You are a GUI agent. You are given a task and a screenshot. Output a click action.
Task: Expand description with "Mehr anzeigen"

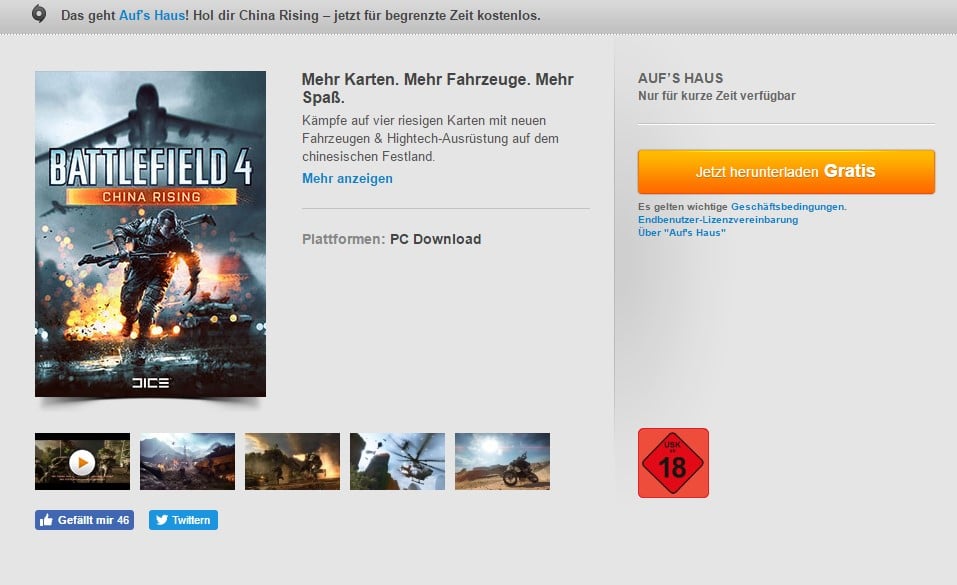[x=347, y=179]
